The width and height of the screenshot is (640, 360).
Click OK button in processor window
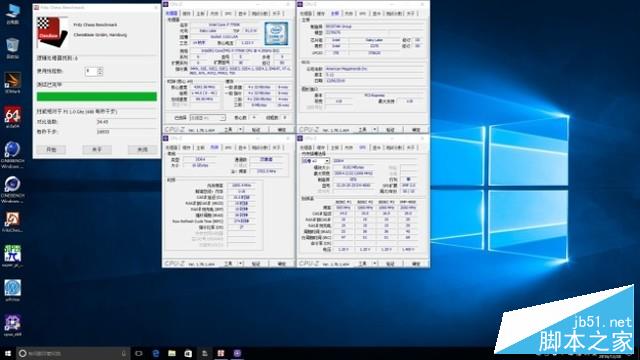282,129
